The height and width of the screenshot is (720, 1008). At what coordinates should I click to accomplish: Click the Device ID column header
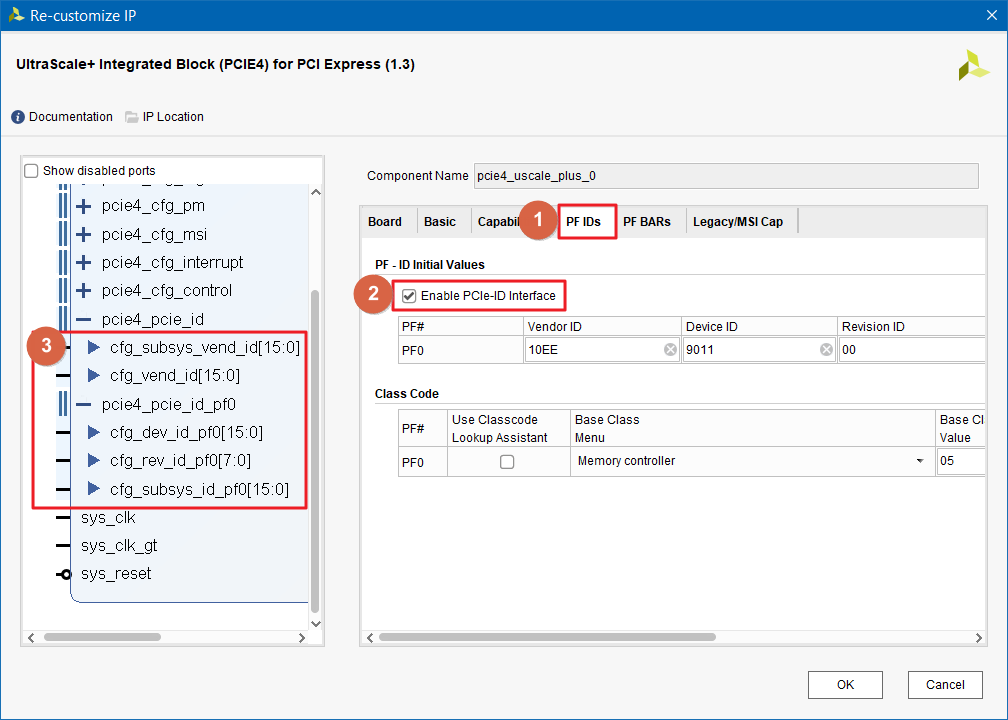pos(759,327)
